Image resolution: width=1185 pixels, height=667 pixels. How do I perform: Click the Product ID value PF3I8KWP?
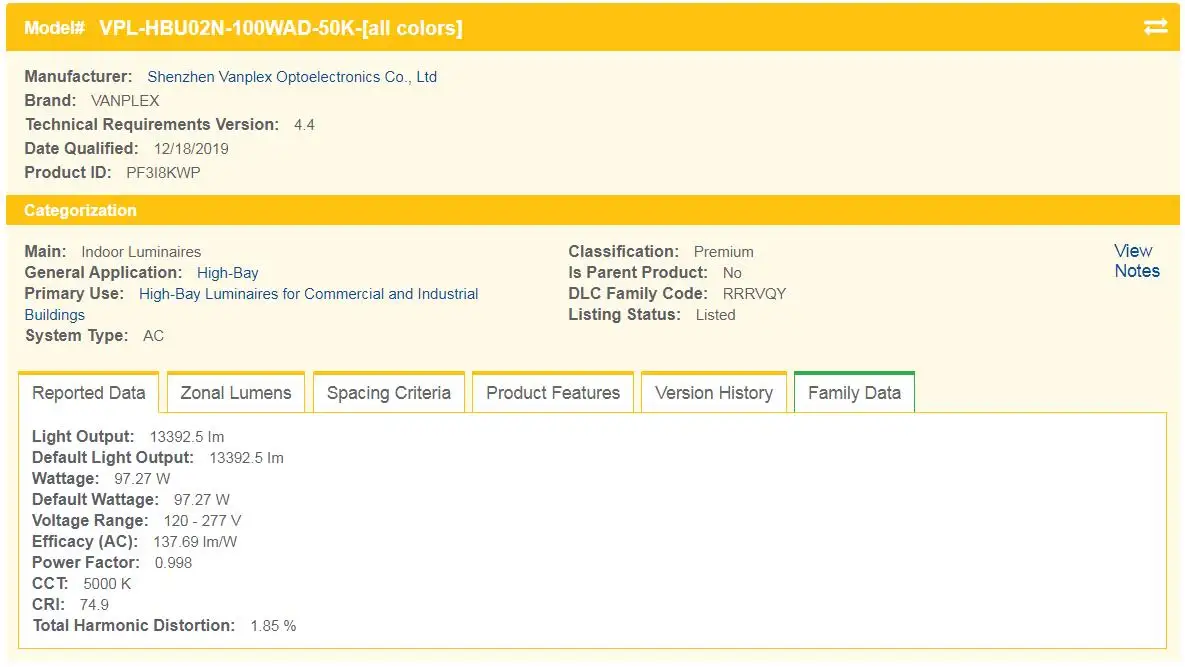click(x=163, y=173)
